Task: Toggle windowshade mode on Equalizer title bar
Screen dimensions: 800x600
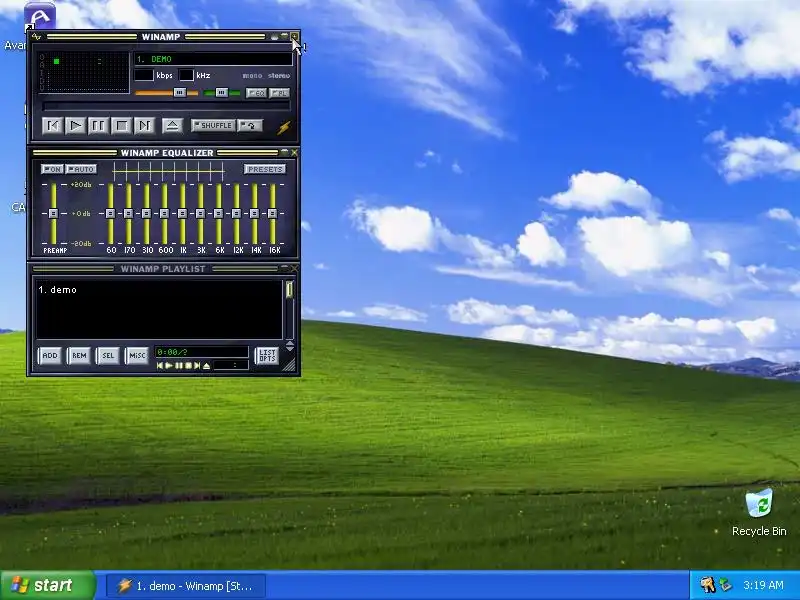Action: coord(285,153)
